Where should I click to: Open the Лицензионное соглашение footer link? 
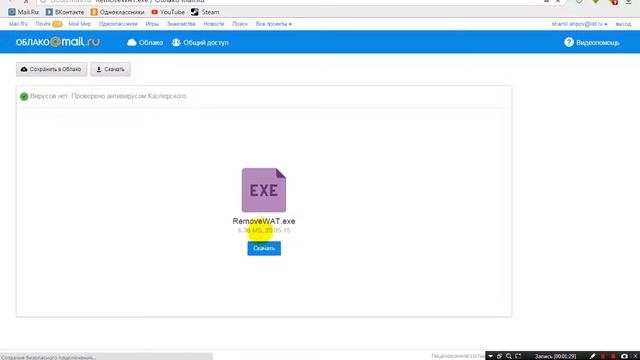coord(458,356)
